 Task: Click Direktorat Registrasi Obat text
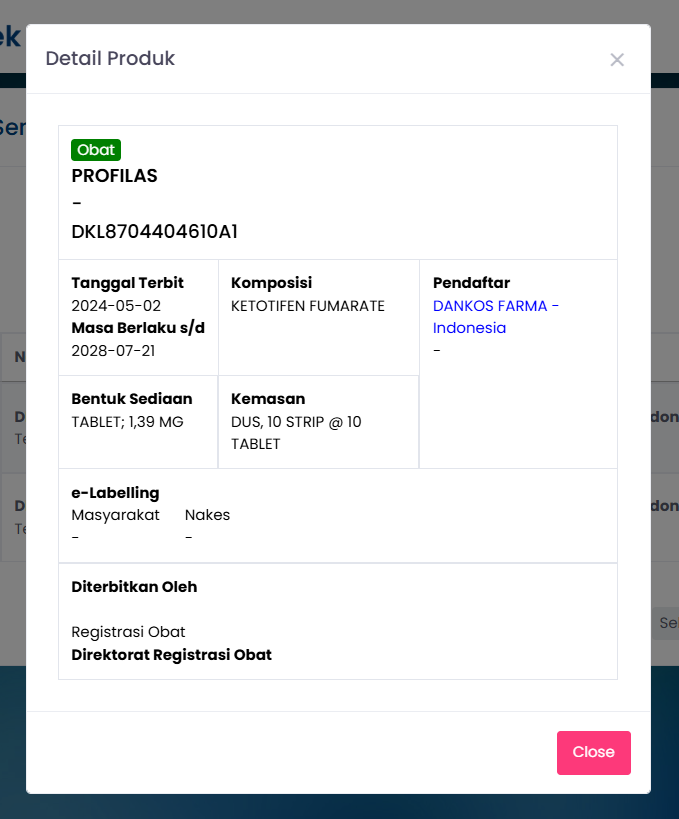170,654
